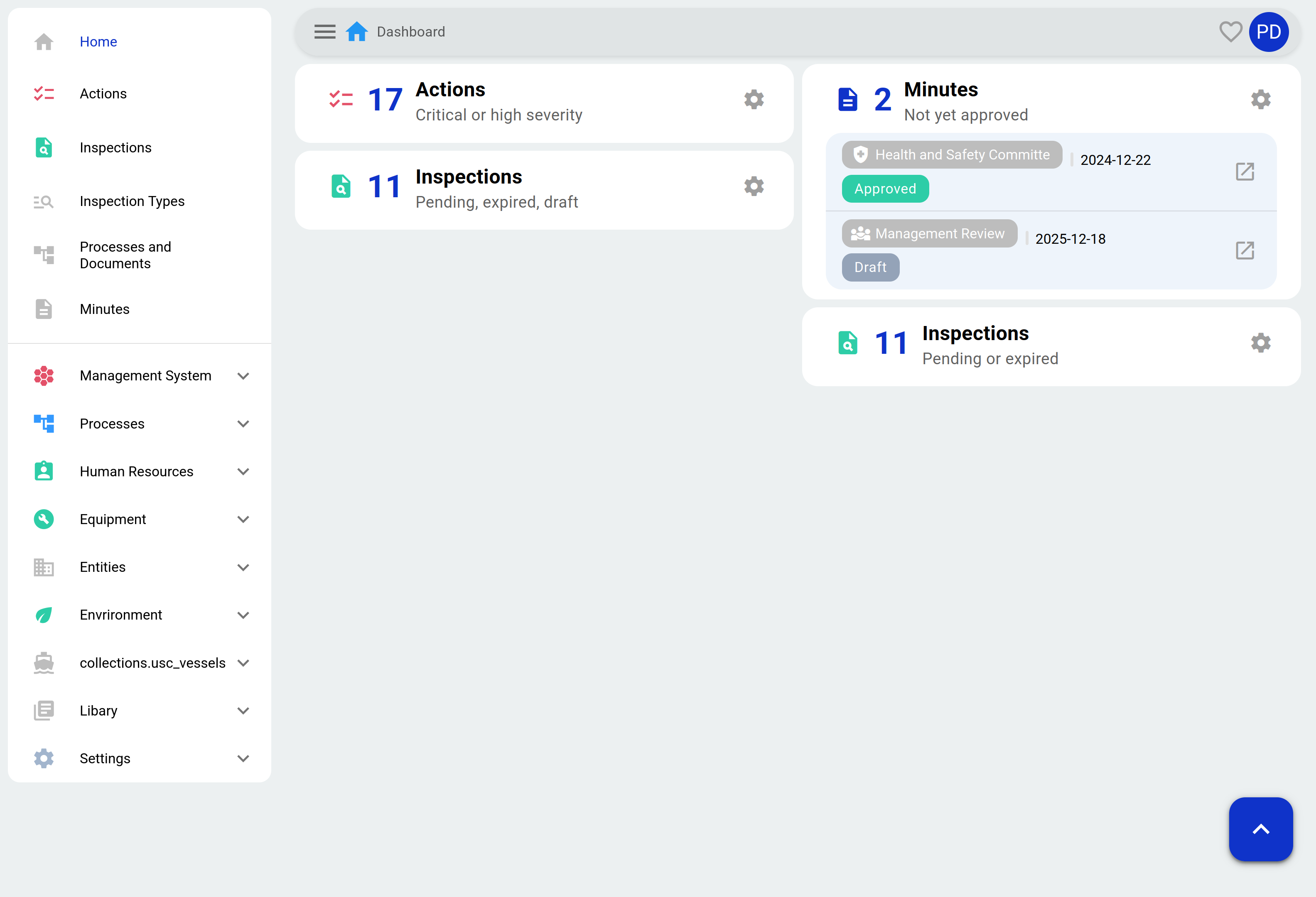Screen dimensions: 1316x897
Task: Click the Approved status badge
Action: [885, 189]
